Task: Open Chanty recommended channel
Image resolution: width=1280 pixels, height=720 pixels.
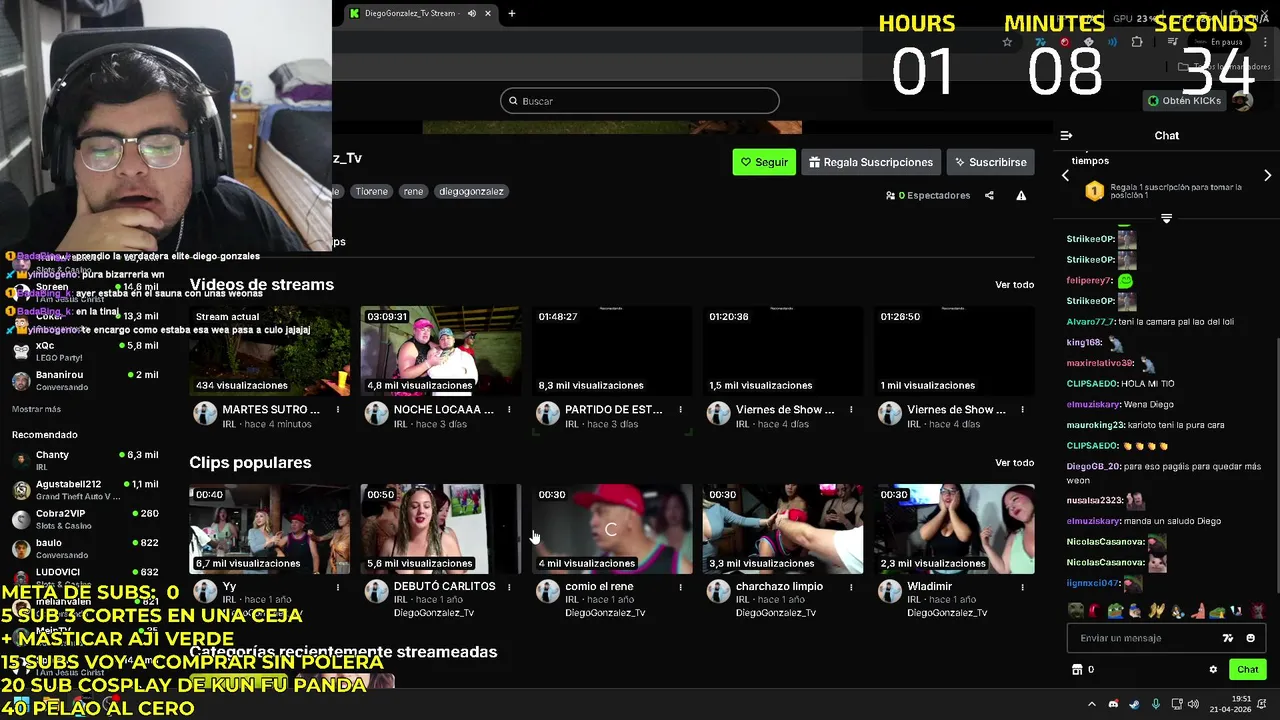Action: [x=85, y=460]
